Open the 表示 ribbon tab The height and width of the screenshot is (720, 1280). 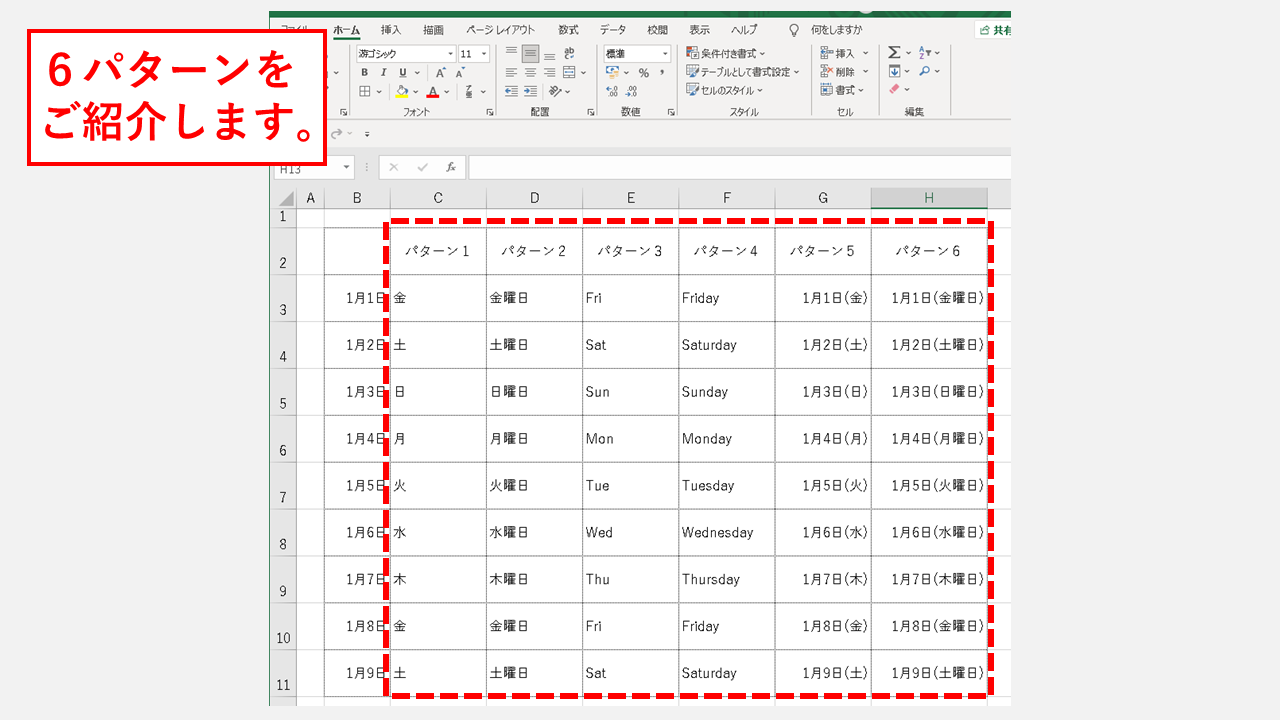pos(699,30)
